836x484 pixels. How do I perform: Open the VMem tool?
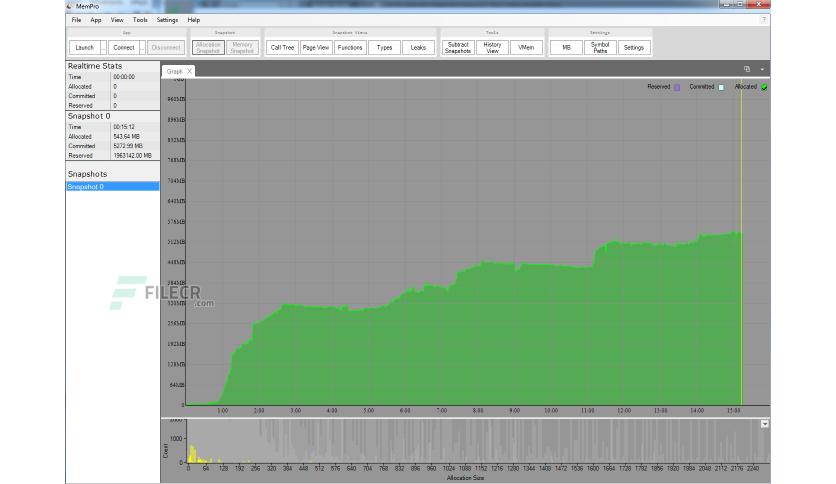point(526,47)
